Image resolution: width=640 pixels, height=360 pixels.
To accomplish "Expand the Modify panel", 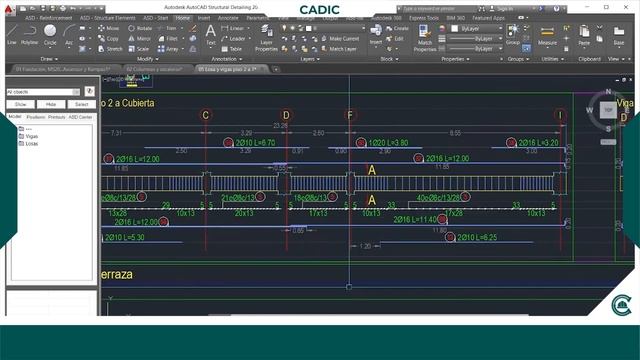I will point(147,59).
